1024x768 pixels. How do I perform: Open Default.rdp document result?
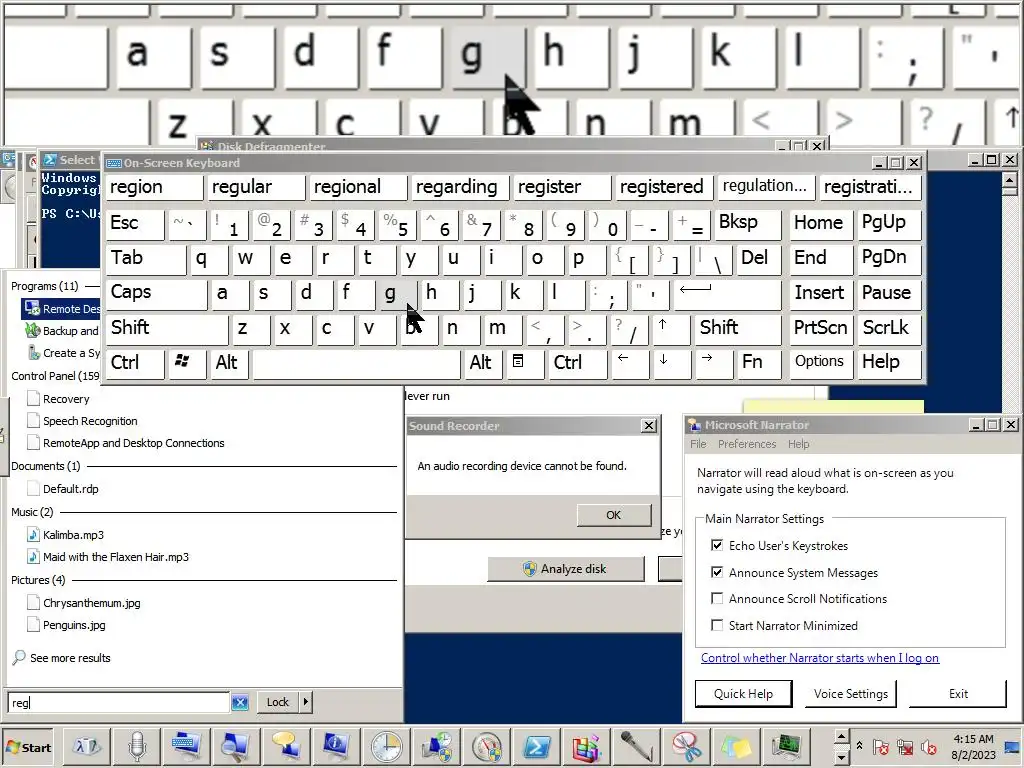coord(71,488)
